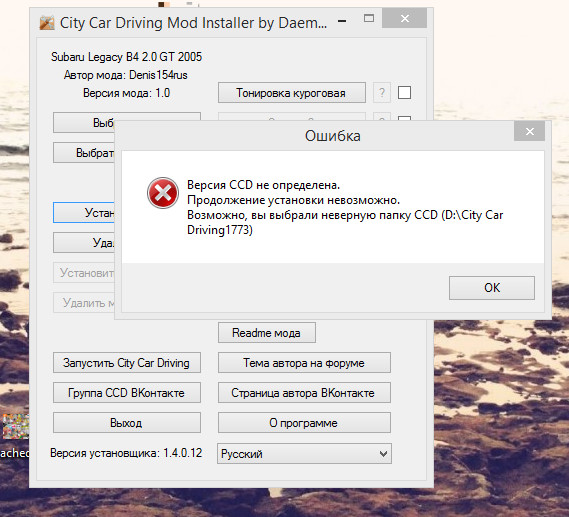Open Группа CCD ВКонтакте
Screen dimensions: 569x517
point(127,393)
